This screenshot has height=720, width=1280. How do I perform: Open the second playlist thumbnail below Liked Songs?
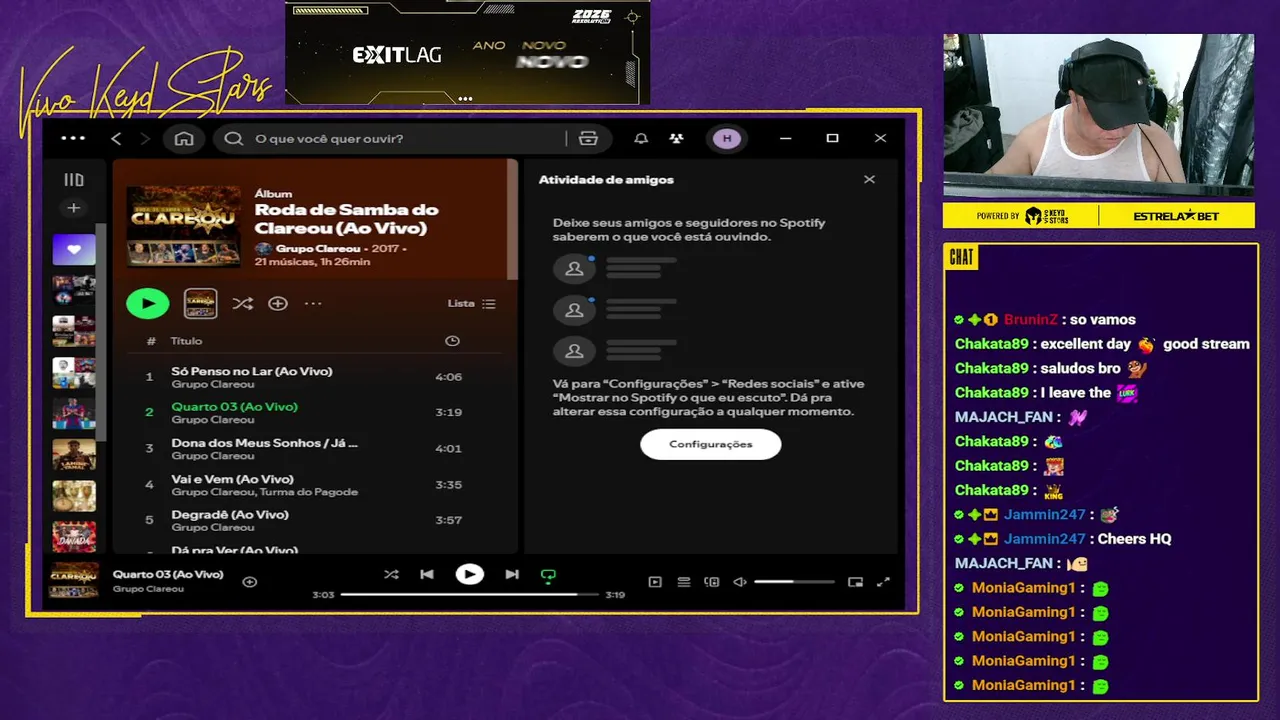pyautogui.click(x=74, y=331)
